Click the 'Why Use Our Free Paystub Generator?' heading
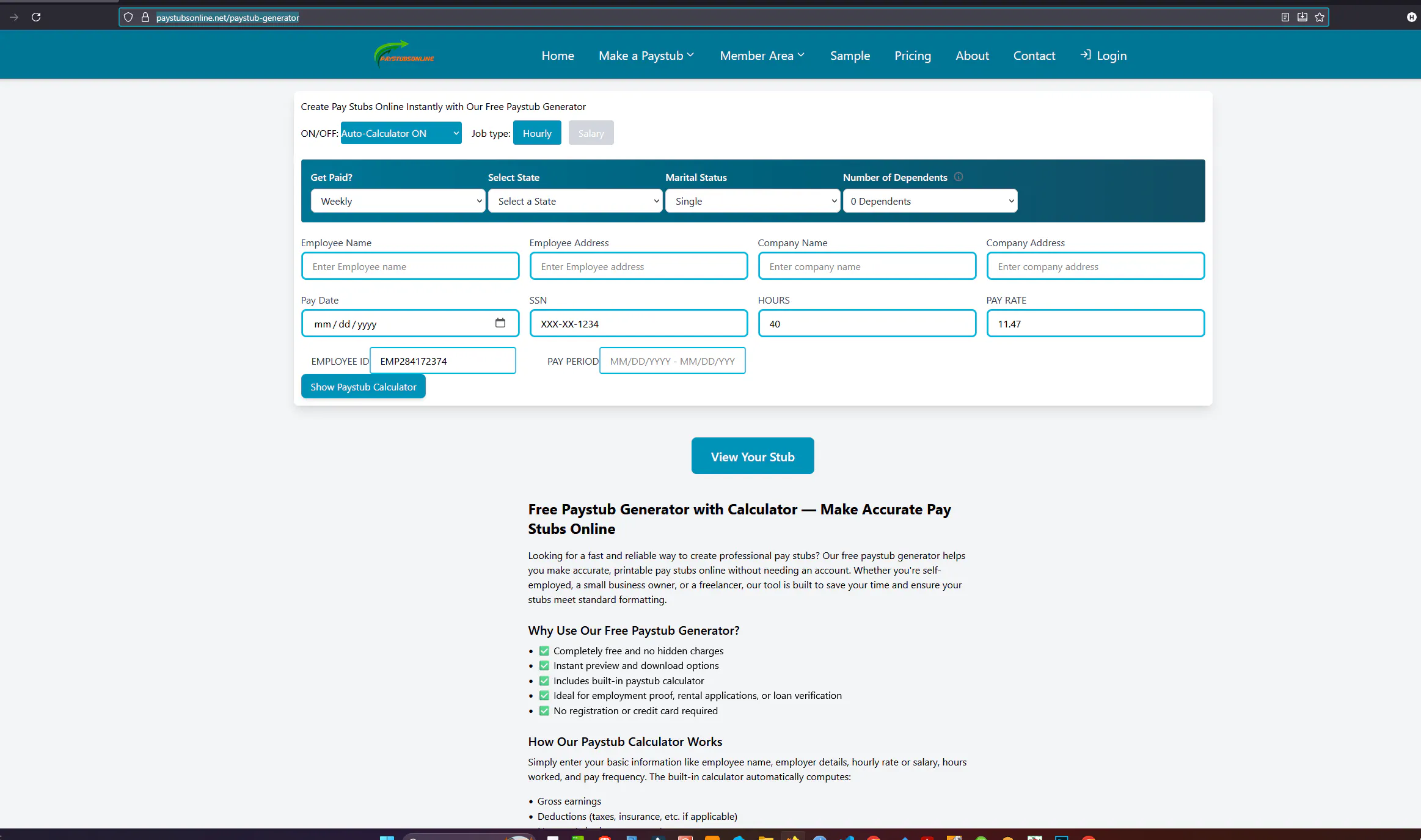The image size is (1421, 840). [634, 630]
